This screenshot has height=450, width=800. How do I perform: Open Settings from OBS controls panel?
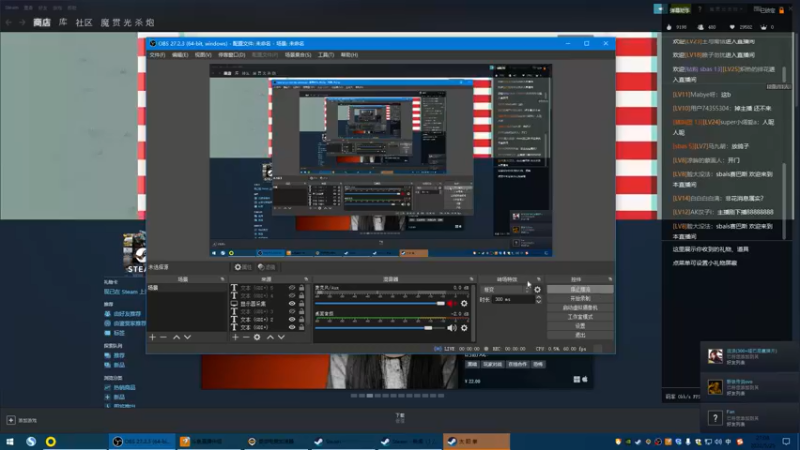coord(580,326)
